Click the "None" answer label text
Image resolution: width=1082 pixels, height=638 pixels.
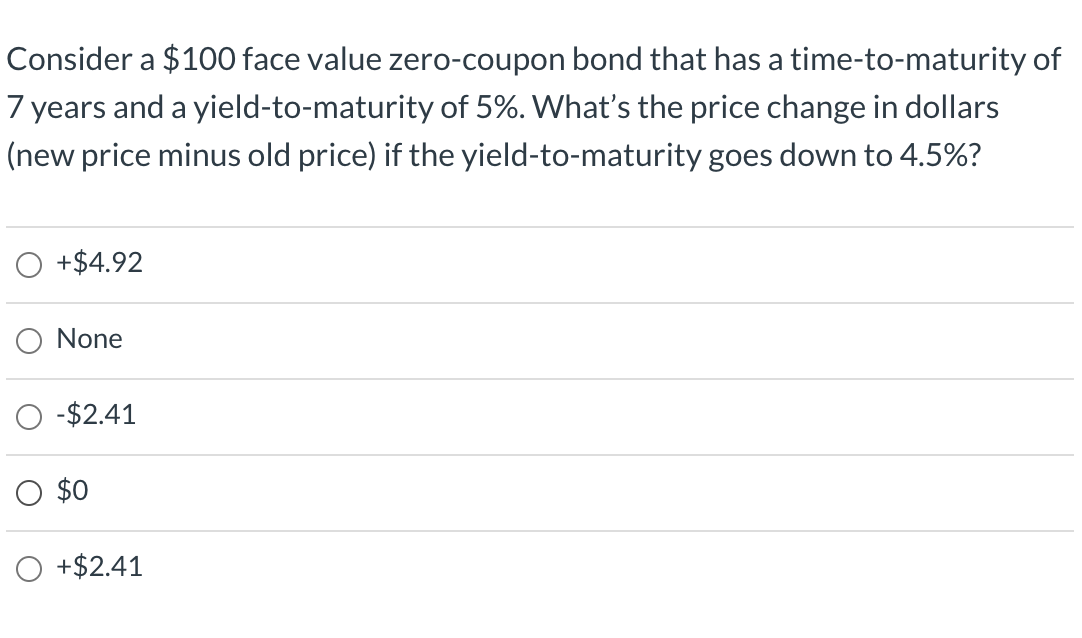click(90, 339)
